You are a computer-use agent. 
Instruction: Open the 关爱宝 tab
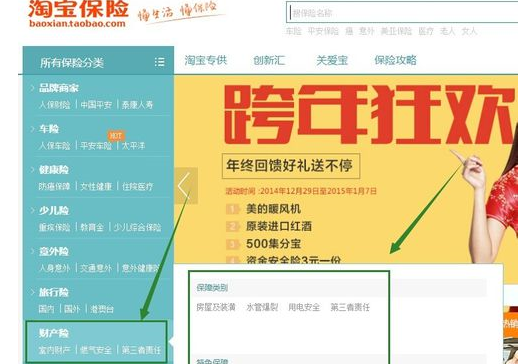click(332, 60)
